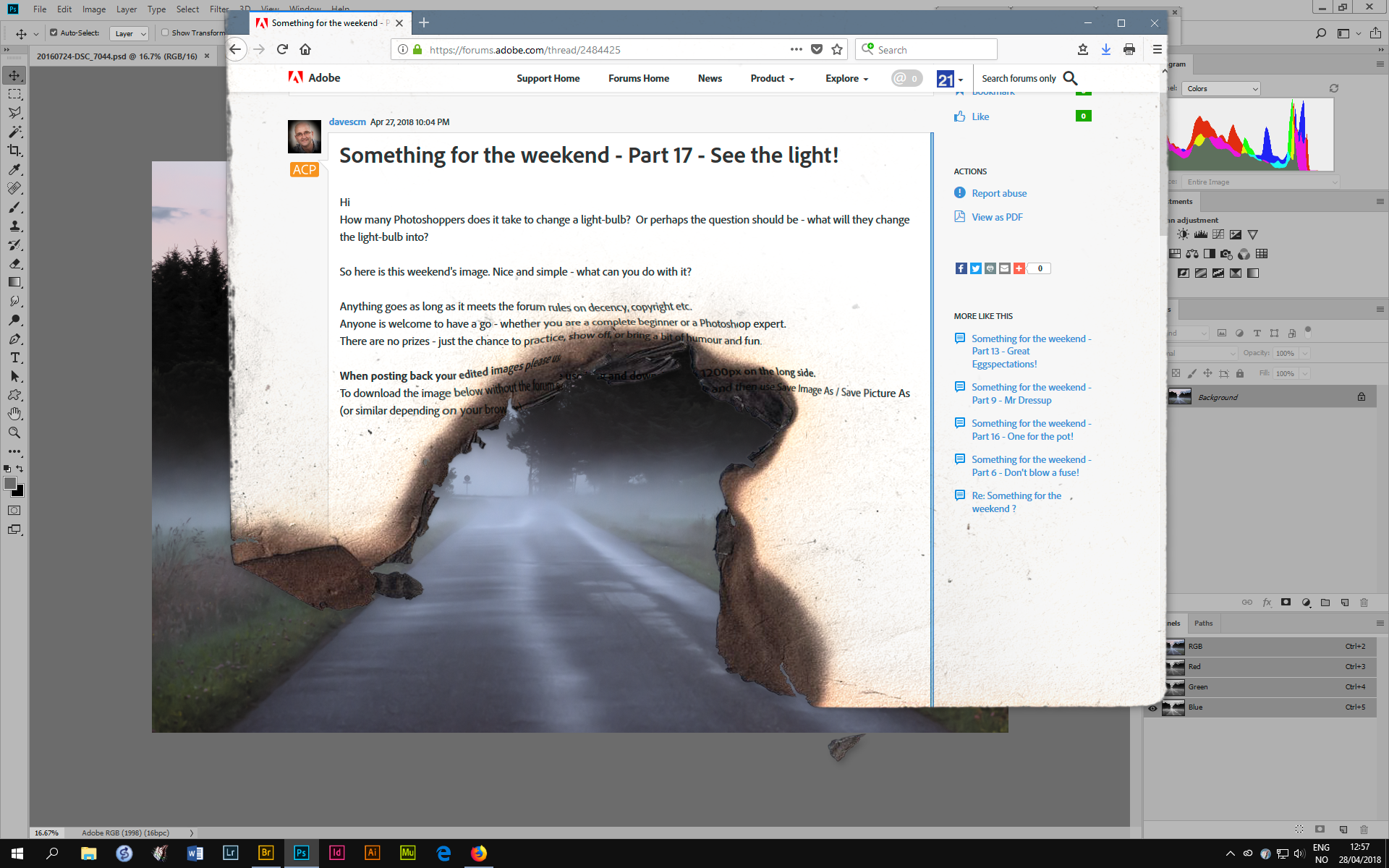Toggle Auto-Select checkbox
This screenshot has width=1389, height=868.
click(54, 33)
